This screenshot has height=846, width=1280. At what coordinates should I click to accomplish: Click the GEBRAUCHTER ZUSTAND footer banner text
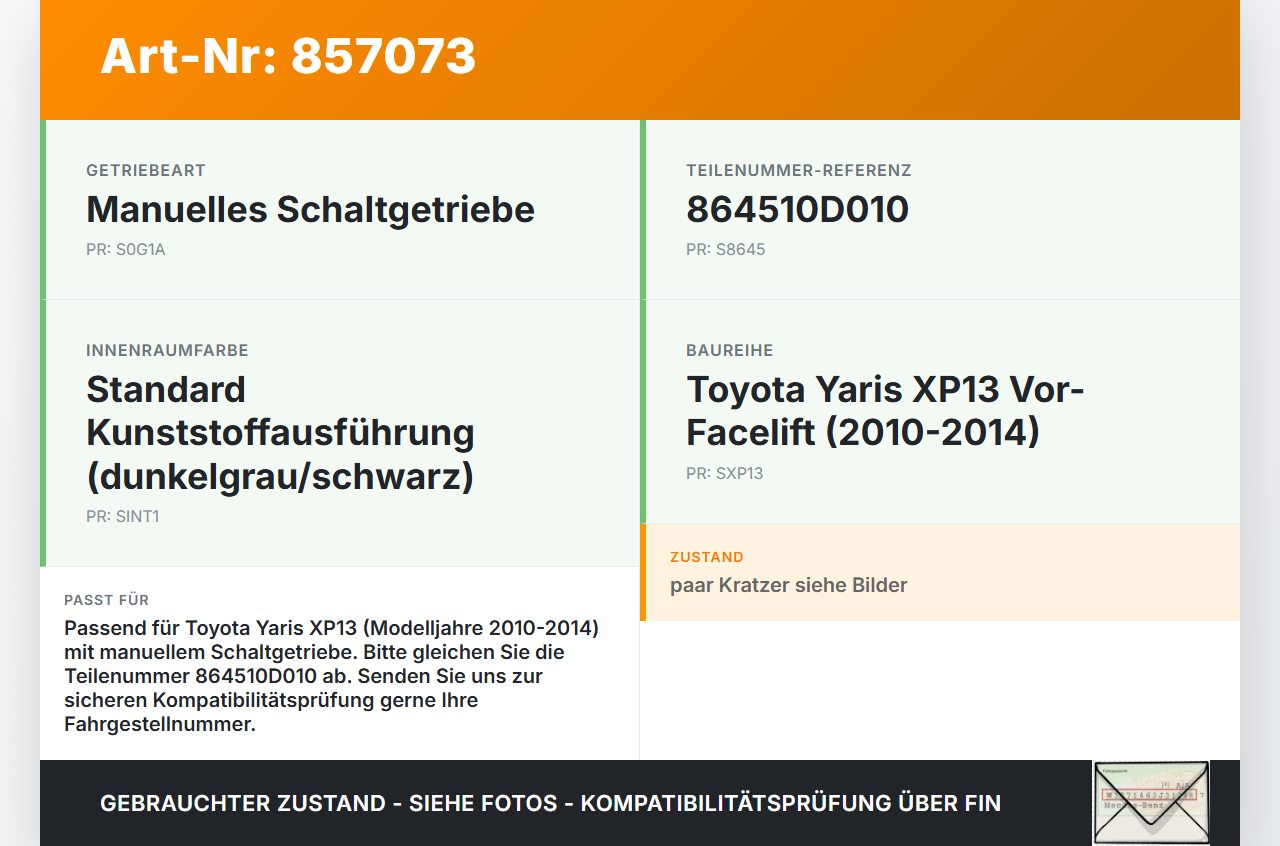(x=550, y=803)
